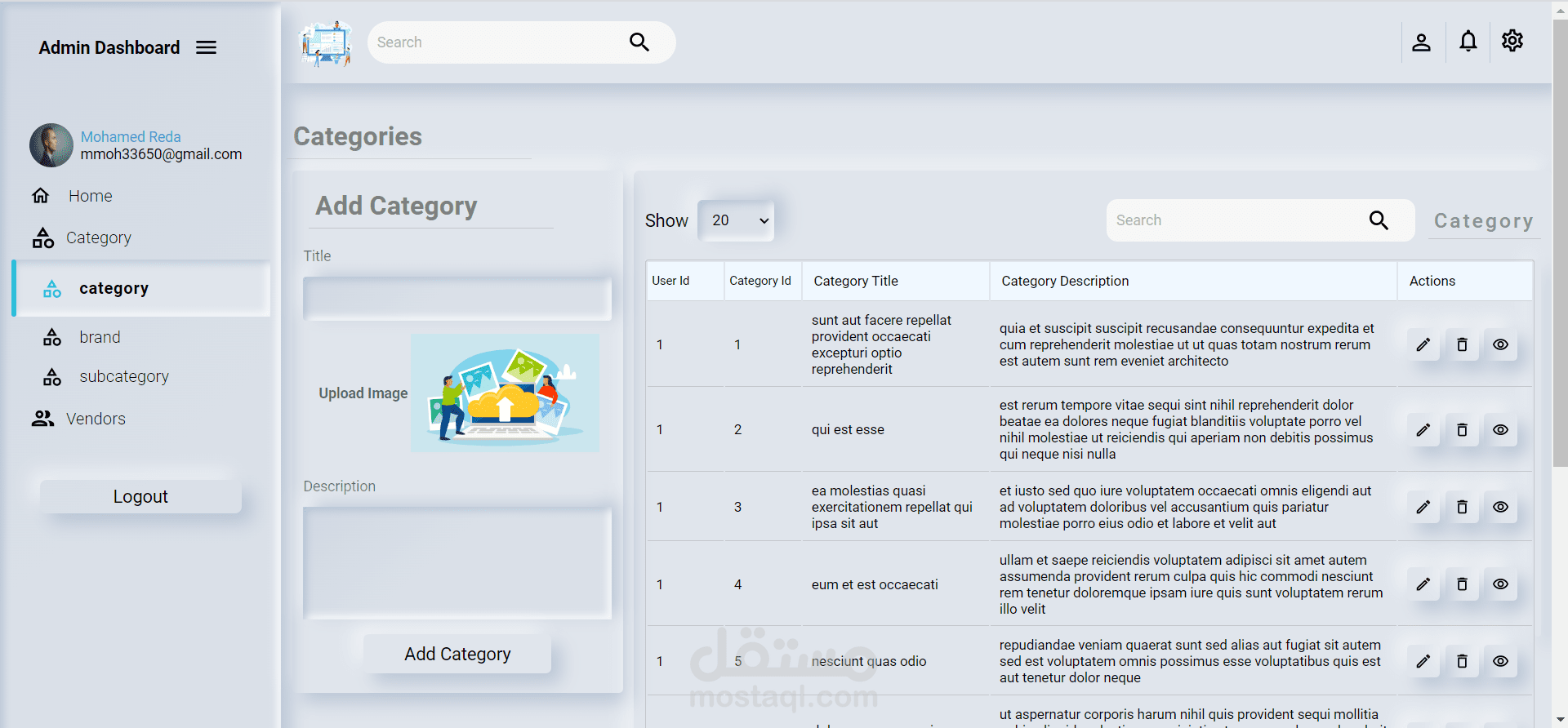Click the Mohamed Reda profile name link

pyautogui.click(x=131, y=137)
